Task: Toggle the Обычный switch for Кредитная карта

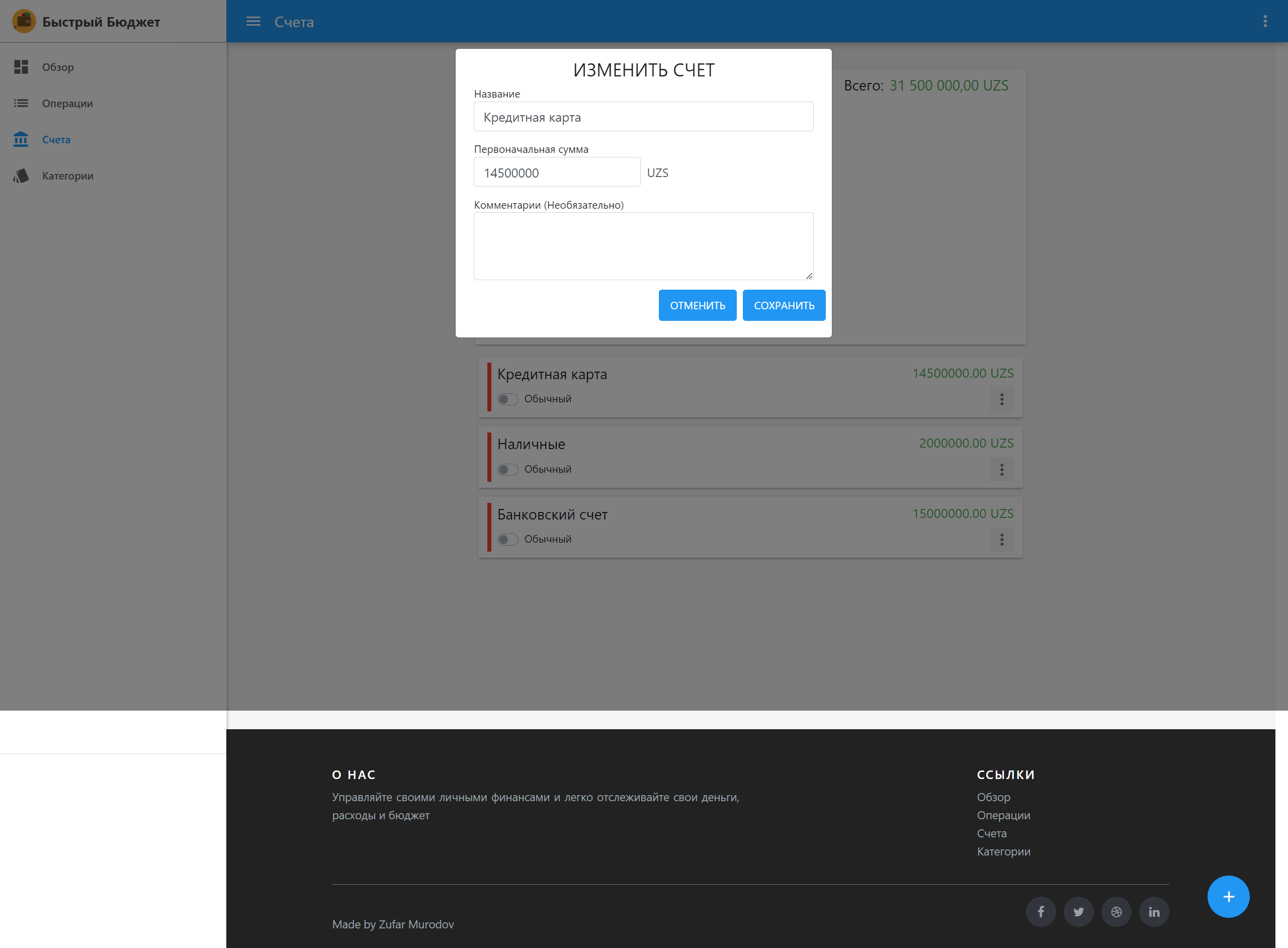Action: pyautogui.click(x=508, y=399)
